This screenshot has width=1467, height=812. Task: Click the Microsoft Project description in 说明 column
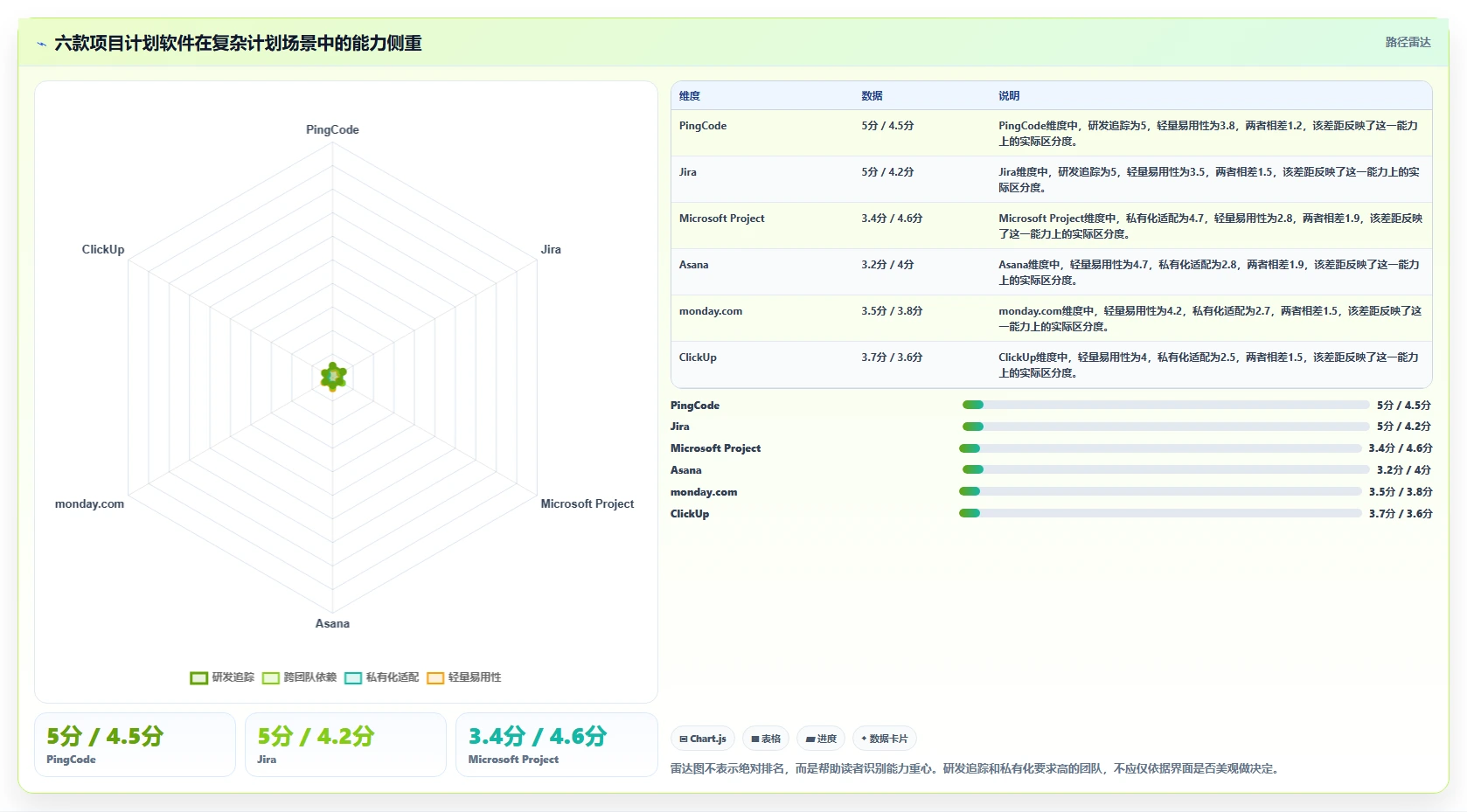(x=1210, y=226)
